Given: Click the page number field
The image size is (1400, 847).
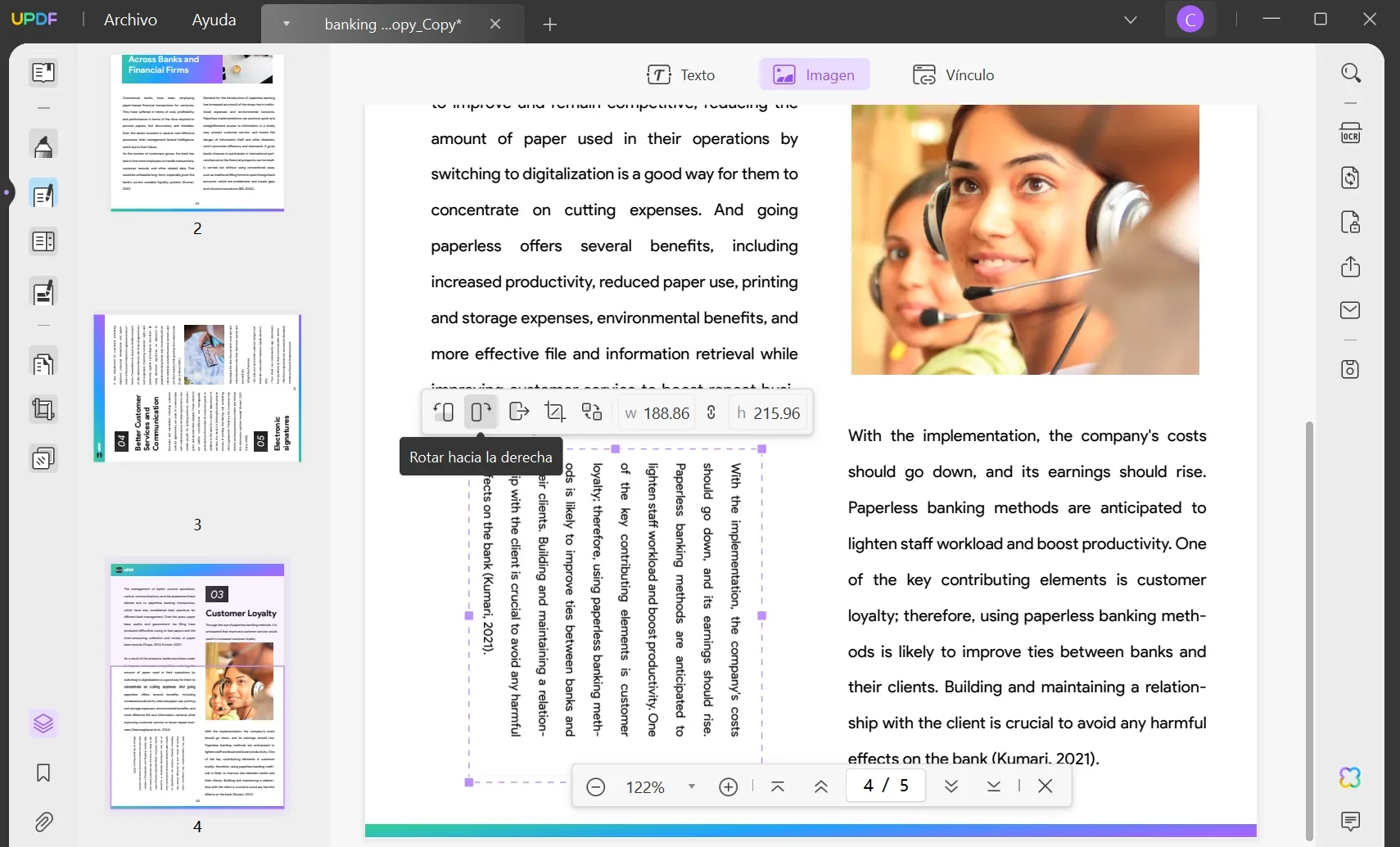Looking at the screenshot, I should tap(886, 786).
